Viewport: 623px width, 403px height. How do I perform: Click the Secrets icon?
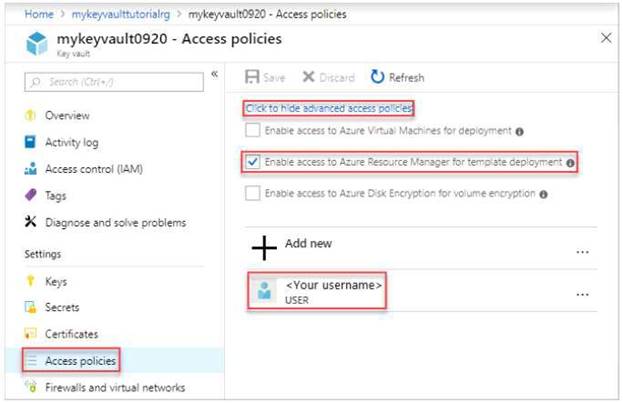coord(31,307)
